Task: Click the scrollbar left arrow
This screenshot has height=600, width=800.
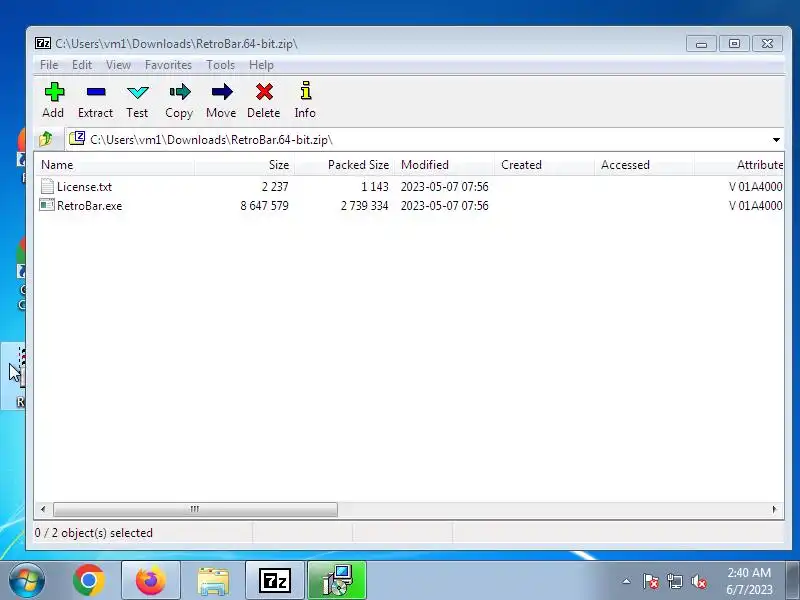Action: coord(43,509)
